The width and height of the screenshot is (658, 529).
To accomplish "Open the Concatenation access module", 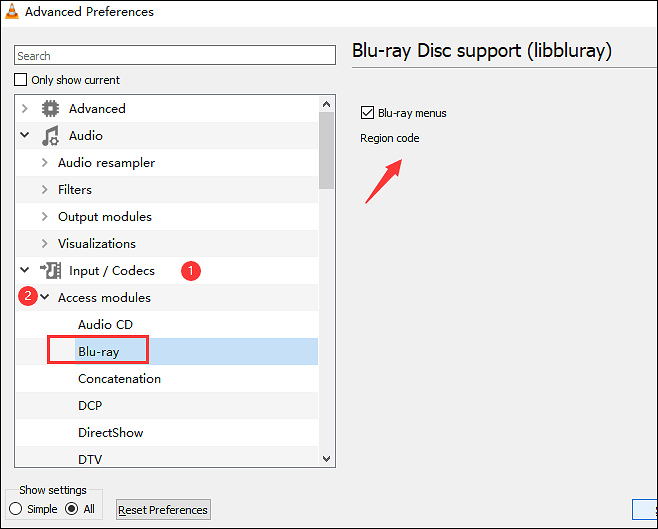I will 119,379.
